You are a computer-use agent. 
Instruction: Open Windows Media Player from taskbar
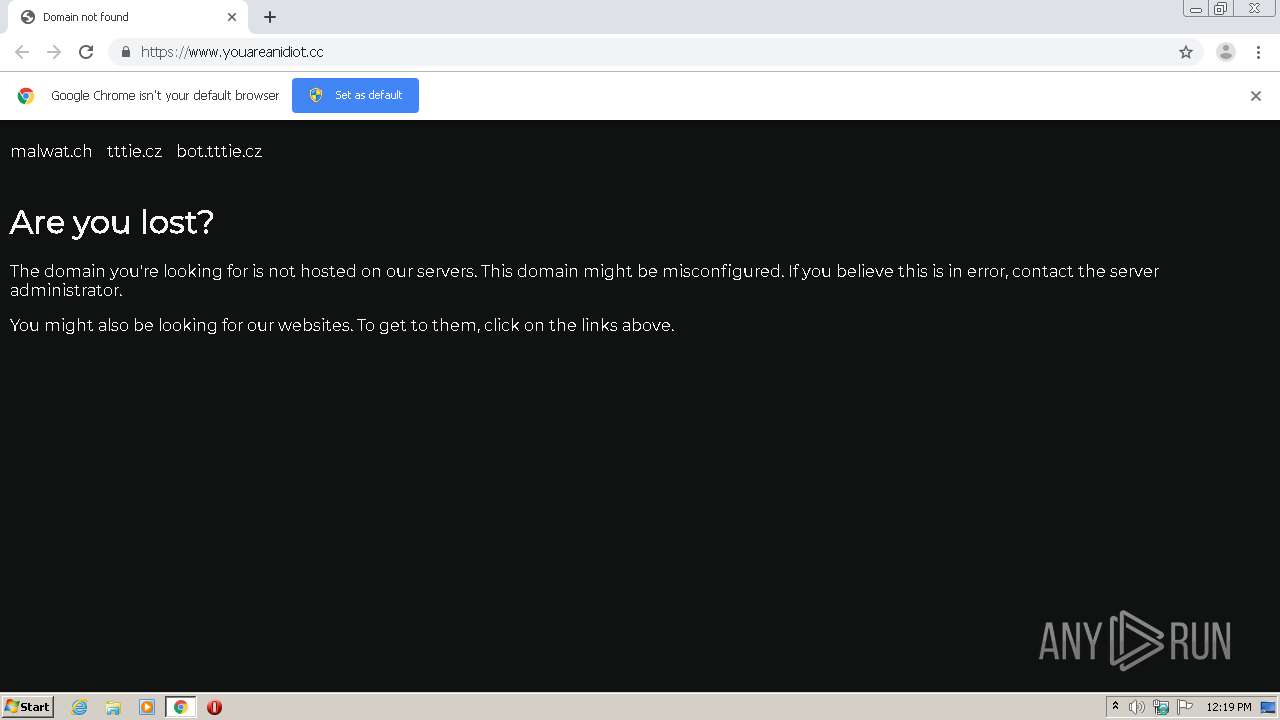tap(147, 707)
